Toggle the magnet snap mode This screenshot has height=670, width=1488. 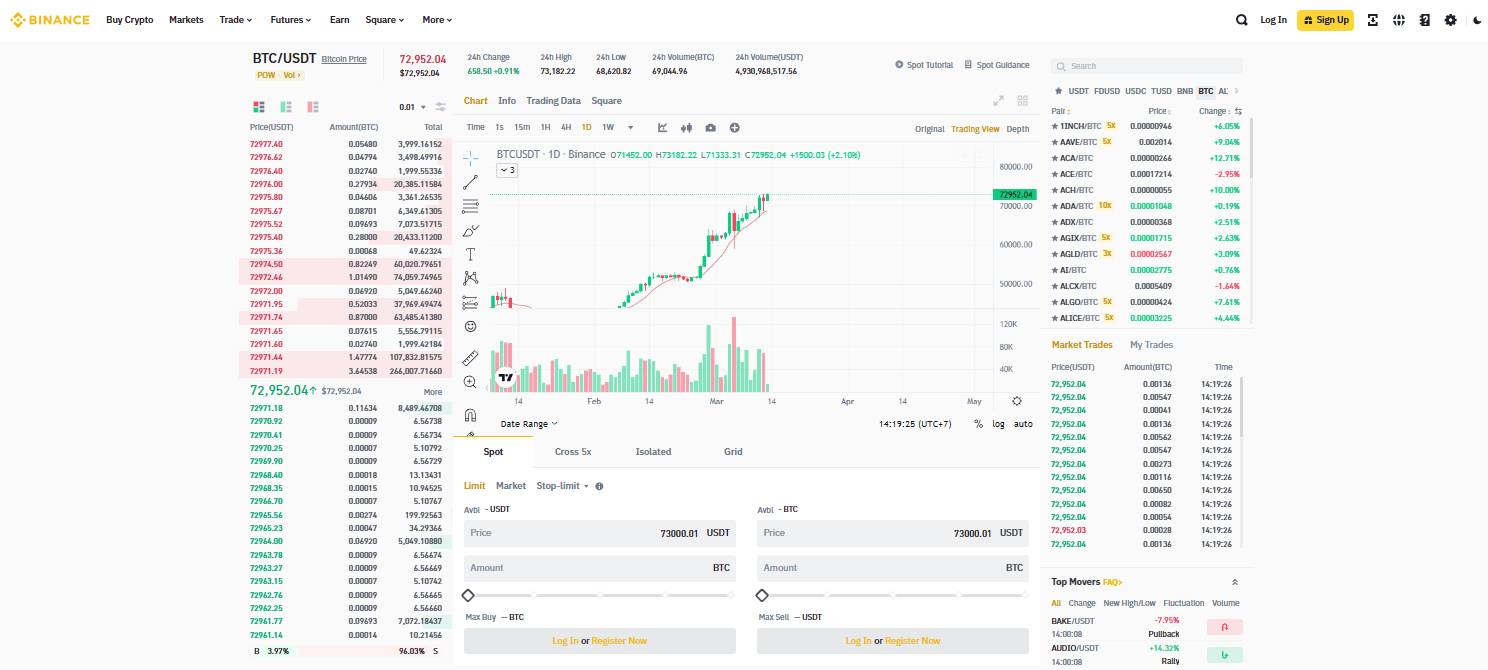point(470,414)
